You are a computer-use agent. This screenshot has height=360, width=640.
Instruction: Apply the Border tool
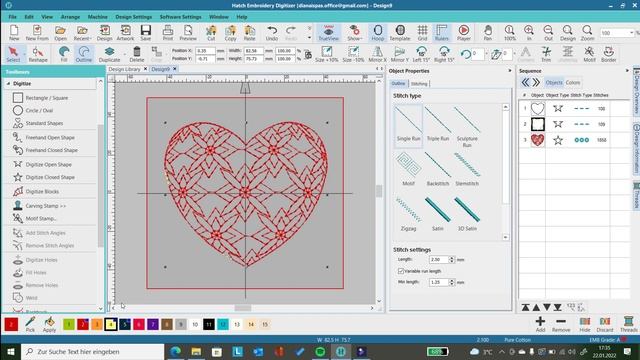point(609,54)
